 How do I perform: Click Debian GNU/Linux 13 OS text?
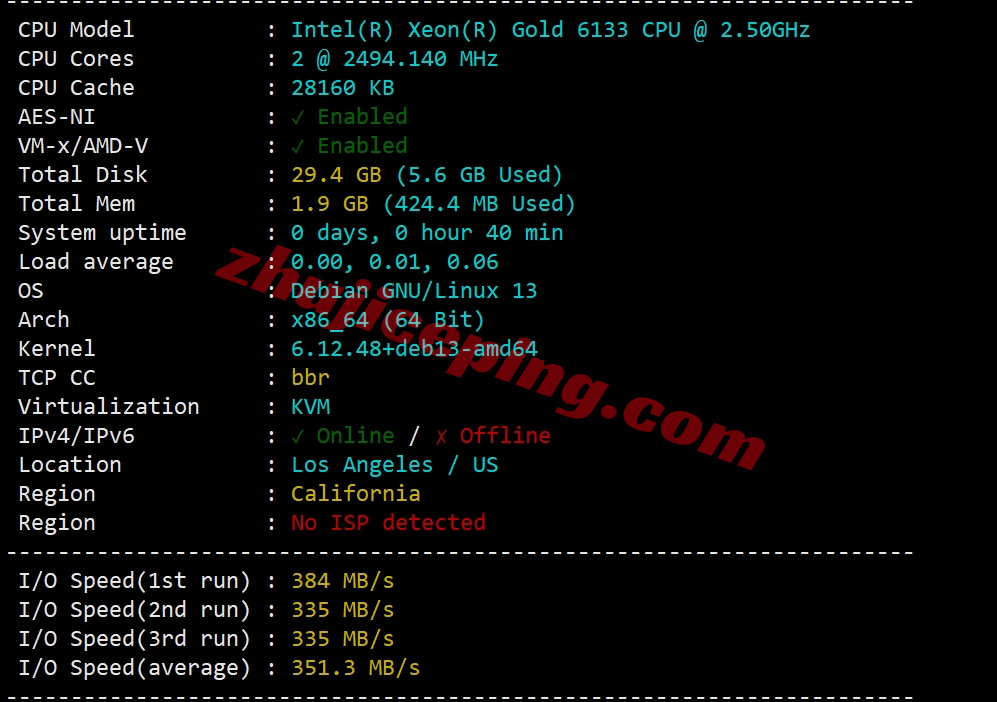coord(414,291)
